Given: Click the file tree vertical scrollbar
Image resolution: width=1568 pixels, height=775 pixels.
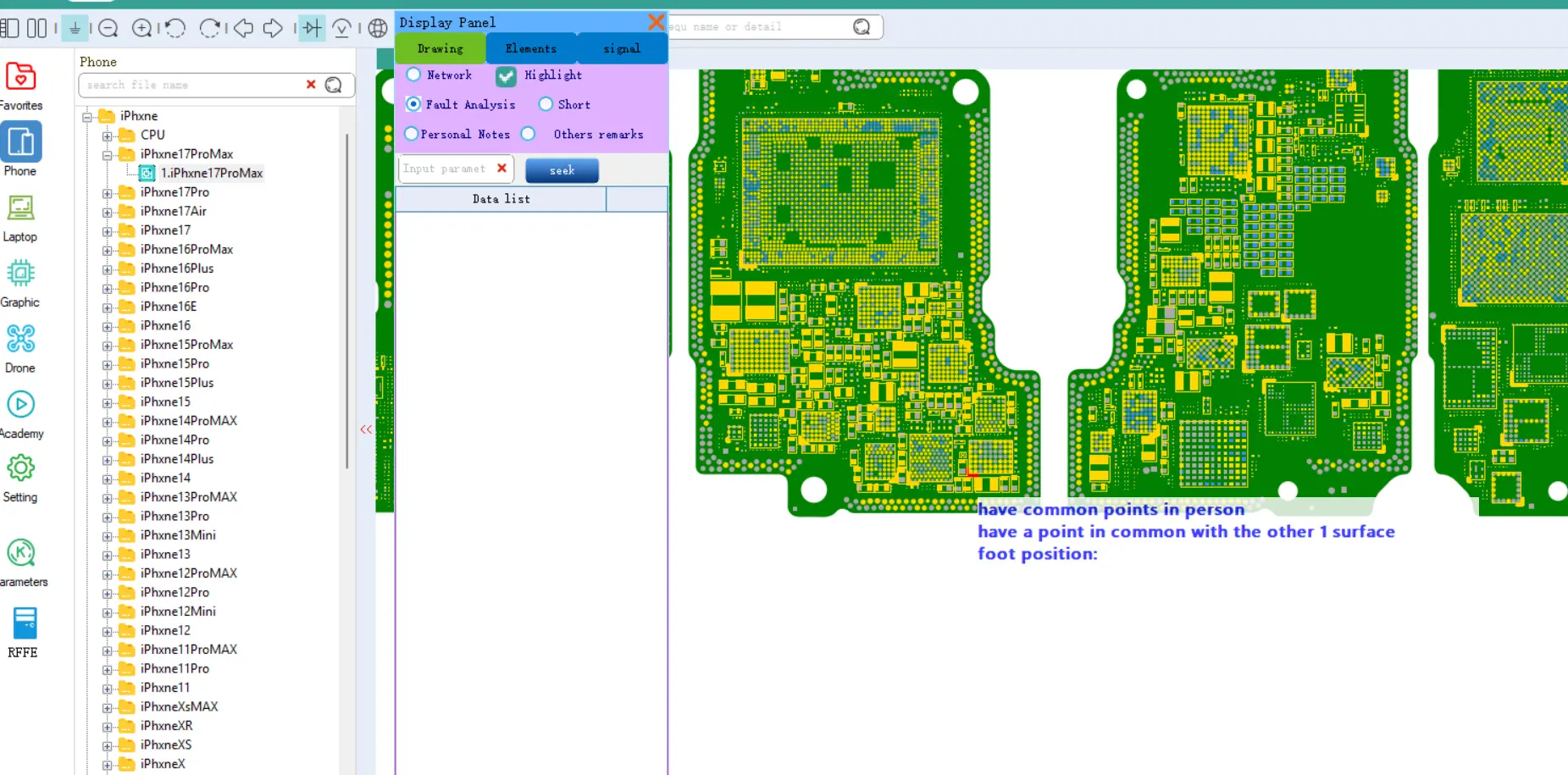Looking at the screenshot, I should pyautogui.click(x=347, y=301).
